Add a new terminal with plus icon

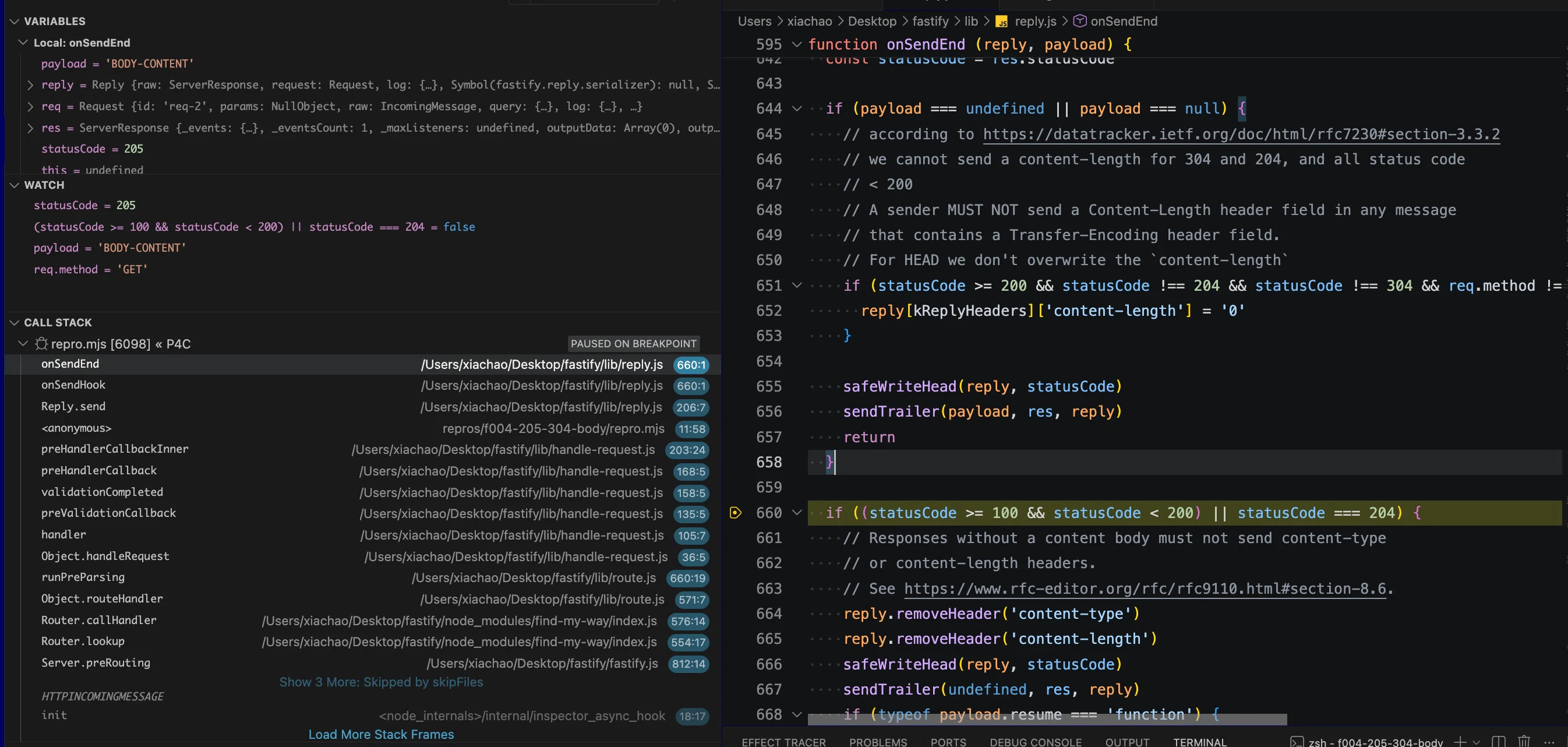[1460, 741]
